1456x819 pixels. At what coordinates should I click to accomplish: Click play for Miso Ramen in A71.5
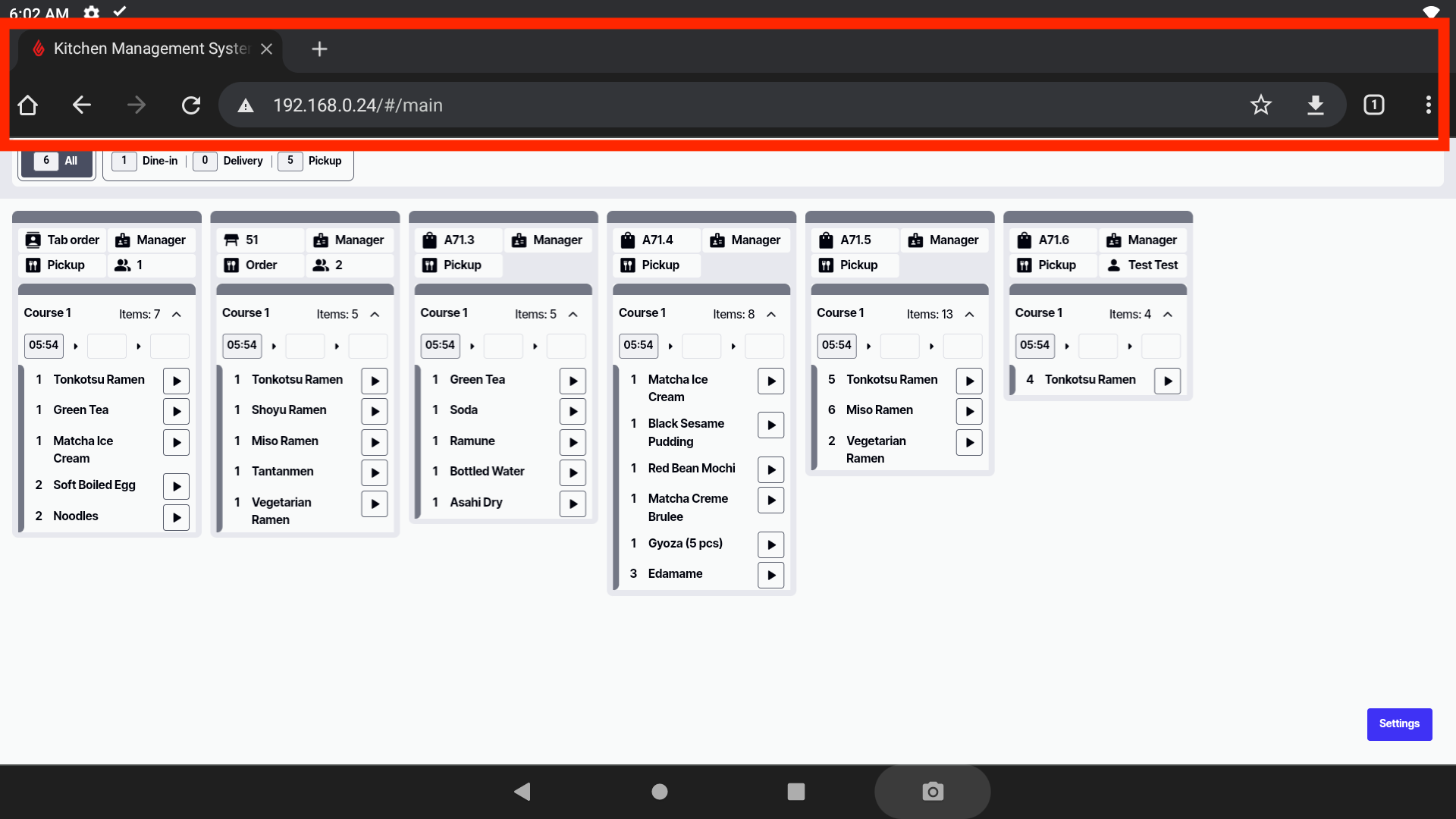pyautogui.click(x=969, y=411)
